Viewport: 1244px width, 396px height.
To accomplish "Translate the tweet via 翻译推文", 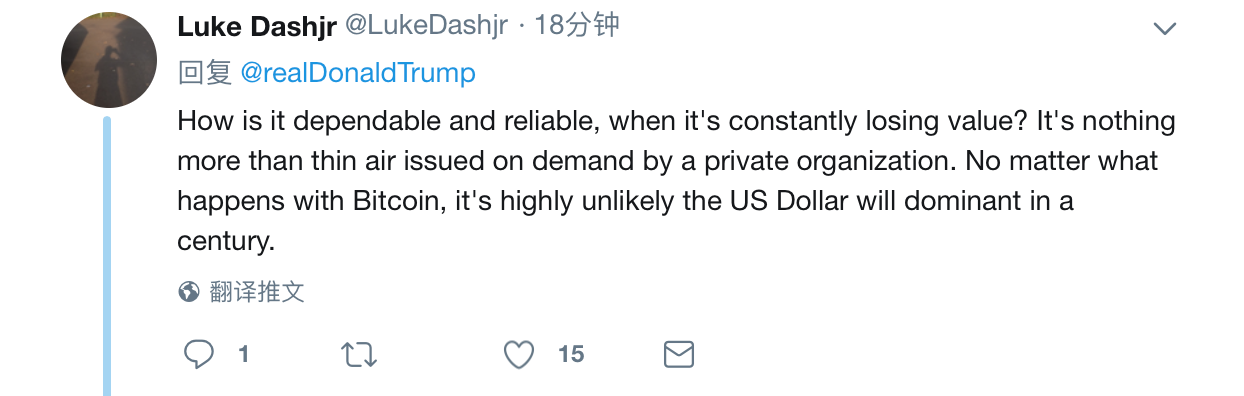I will [257, 292].
